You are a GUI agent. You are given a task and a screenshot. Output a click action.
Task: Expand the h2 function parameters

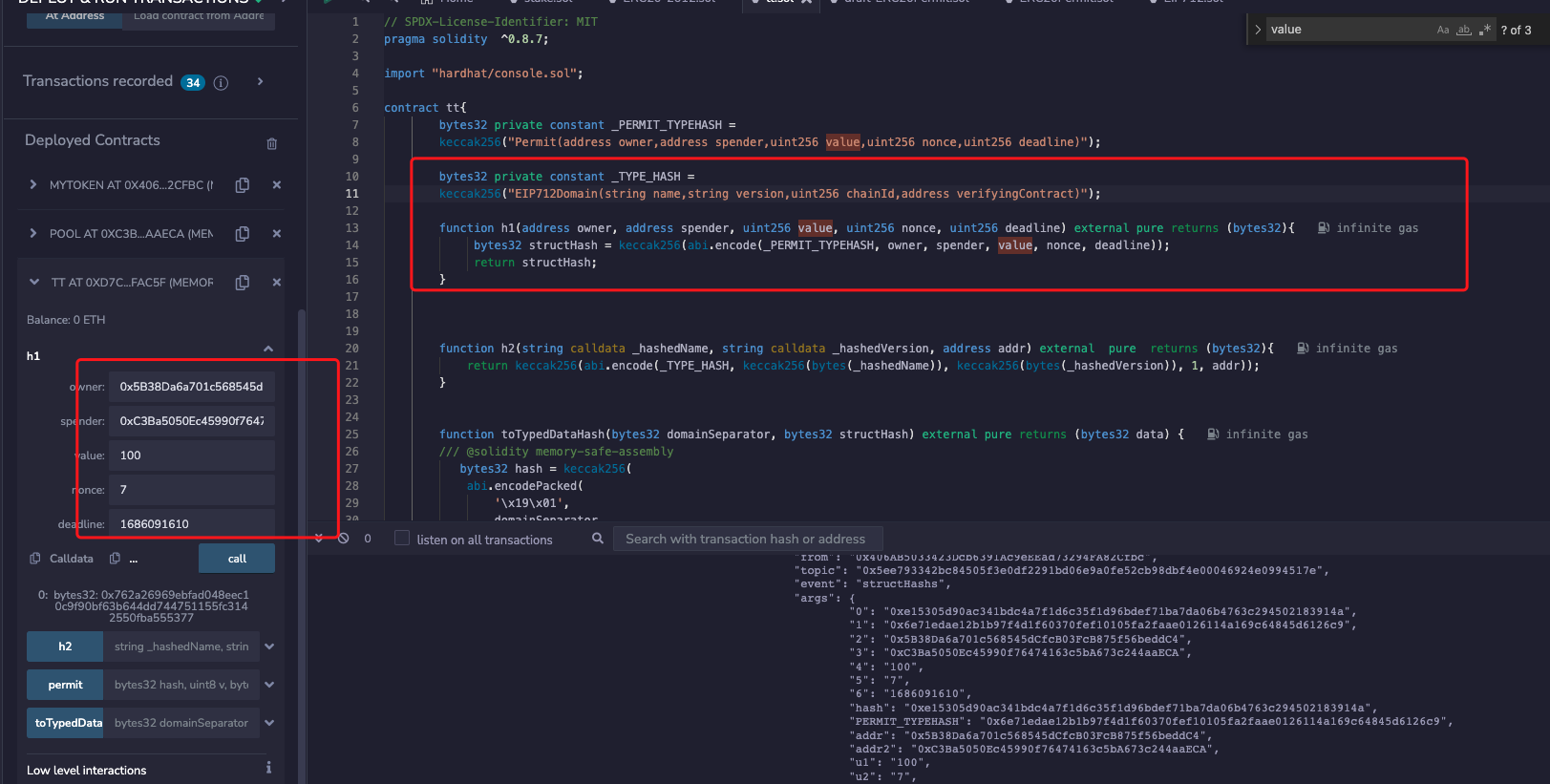269,646
